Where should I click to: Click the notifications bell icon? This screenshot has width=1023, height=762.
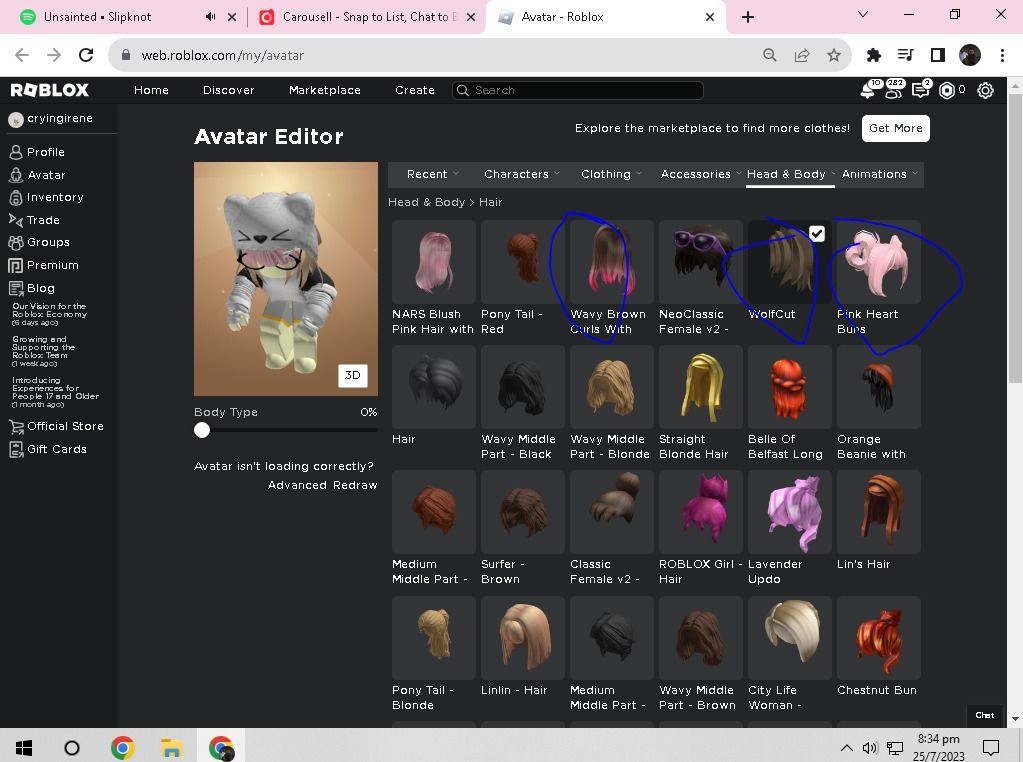tap(867, 90)
